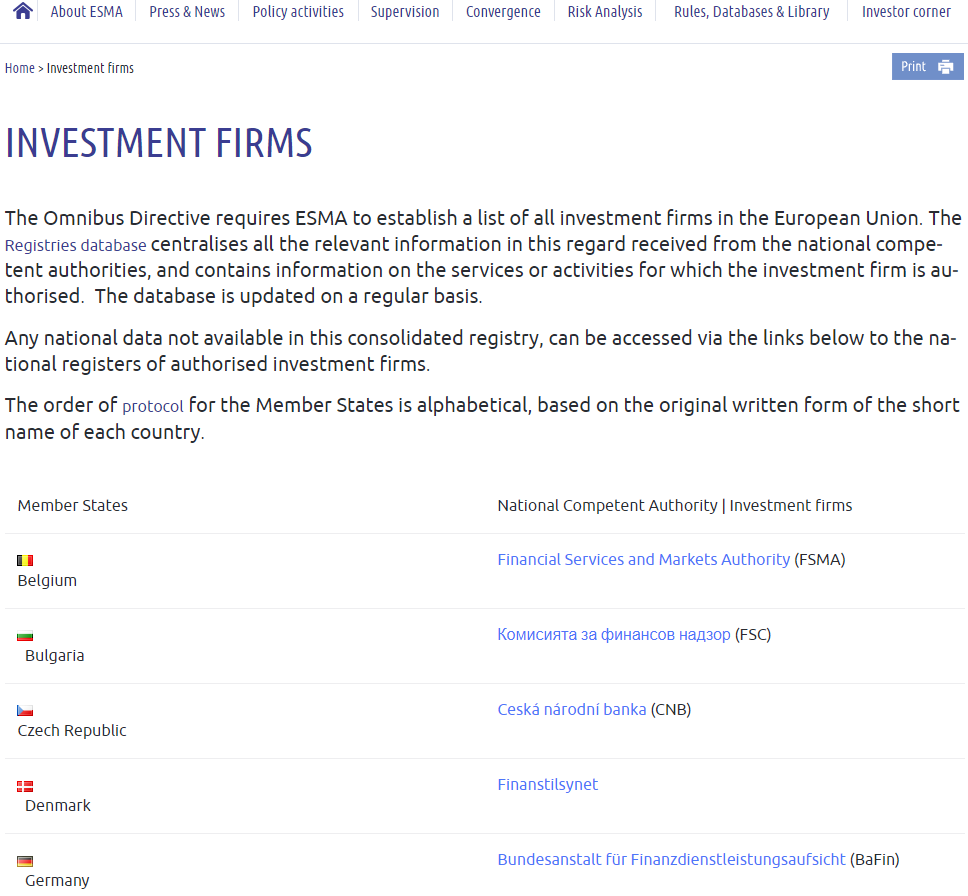968x896 pixels.
Task: Click the Print button with printer icon
Action: 927,67
